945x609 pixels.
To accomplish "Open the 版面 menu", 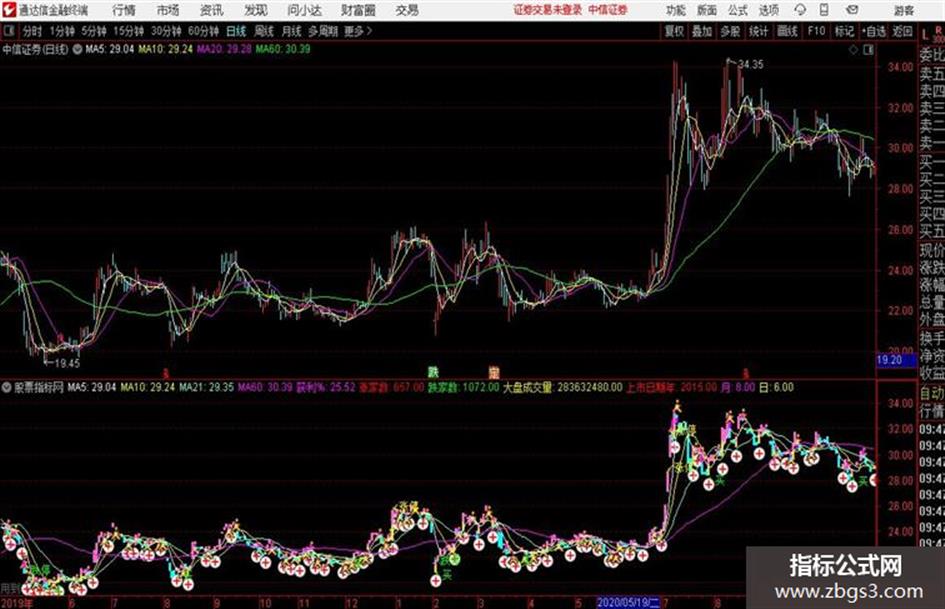I will click(706, 10).
